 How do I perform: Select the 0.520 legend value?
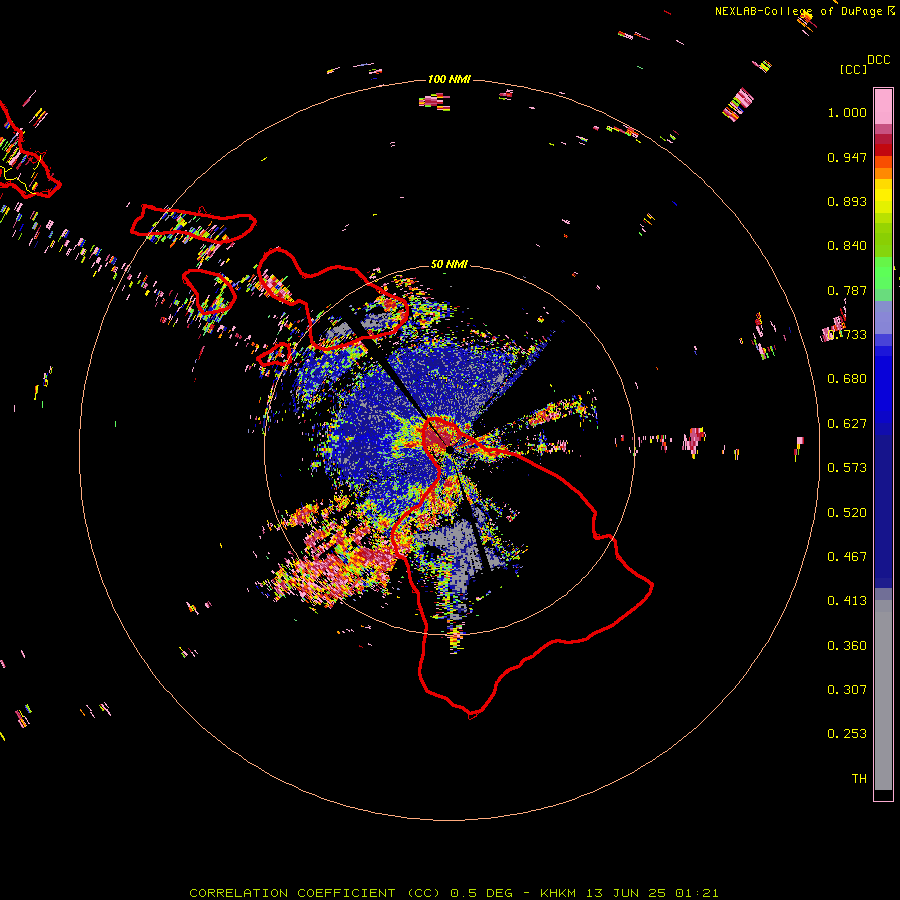(x=847, y=513)
